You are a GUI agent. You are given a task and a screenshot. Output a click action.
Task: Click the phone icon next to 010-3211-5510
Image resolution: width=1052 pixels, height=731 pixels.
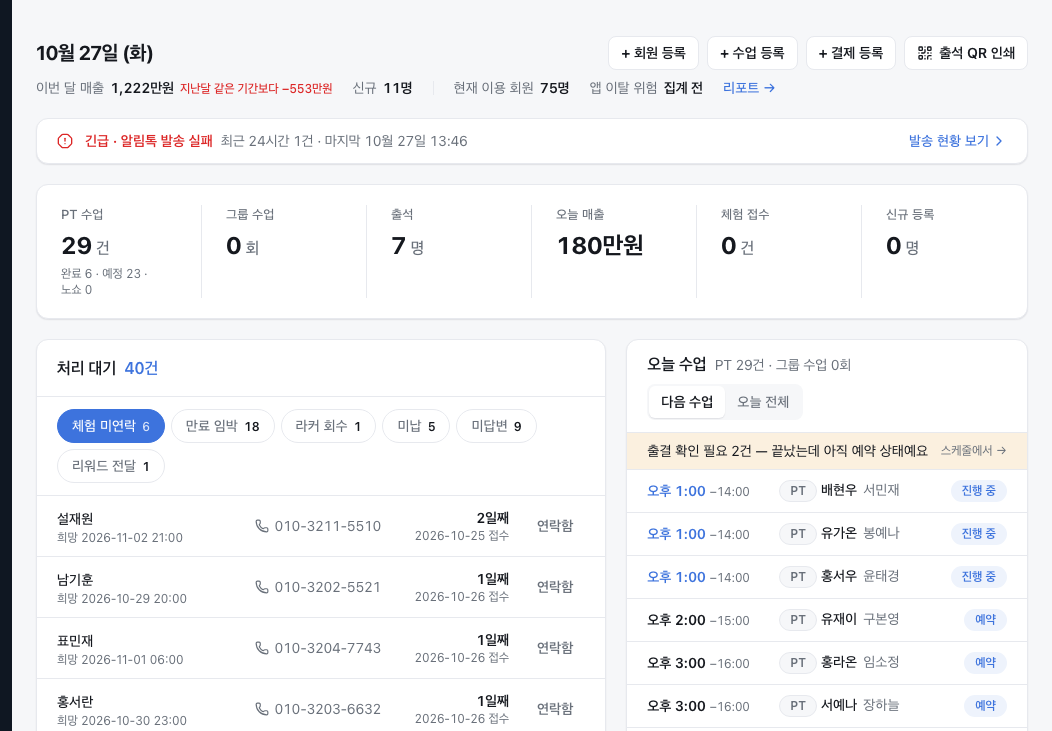[262, 526]
